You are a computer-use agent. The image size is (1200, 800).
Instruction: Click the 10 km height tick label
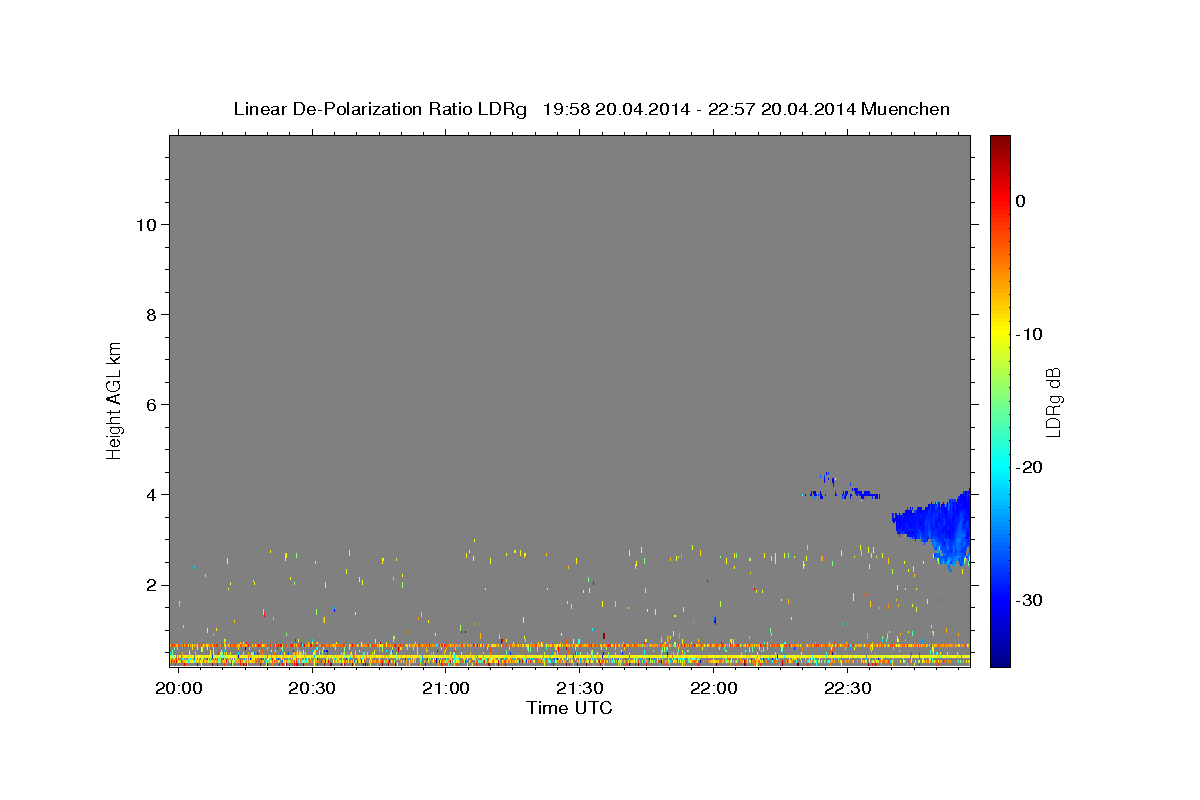(x=146, y=224)
